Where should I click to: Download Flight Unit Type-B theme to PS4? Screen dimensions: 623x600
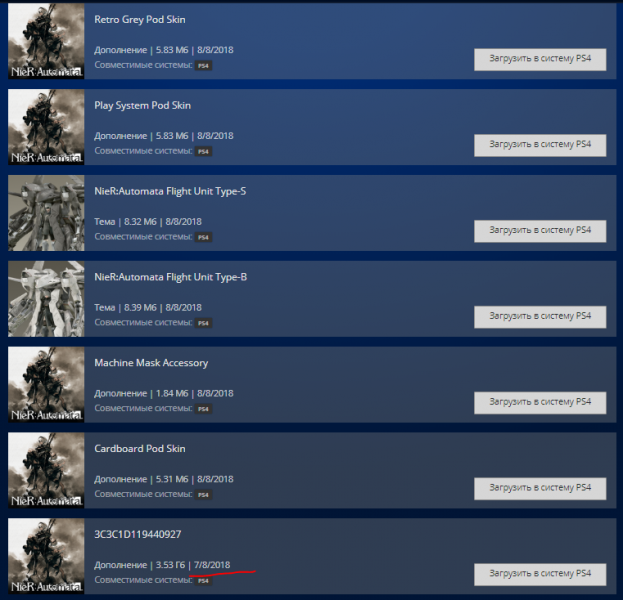[540, 317]
